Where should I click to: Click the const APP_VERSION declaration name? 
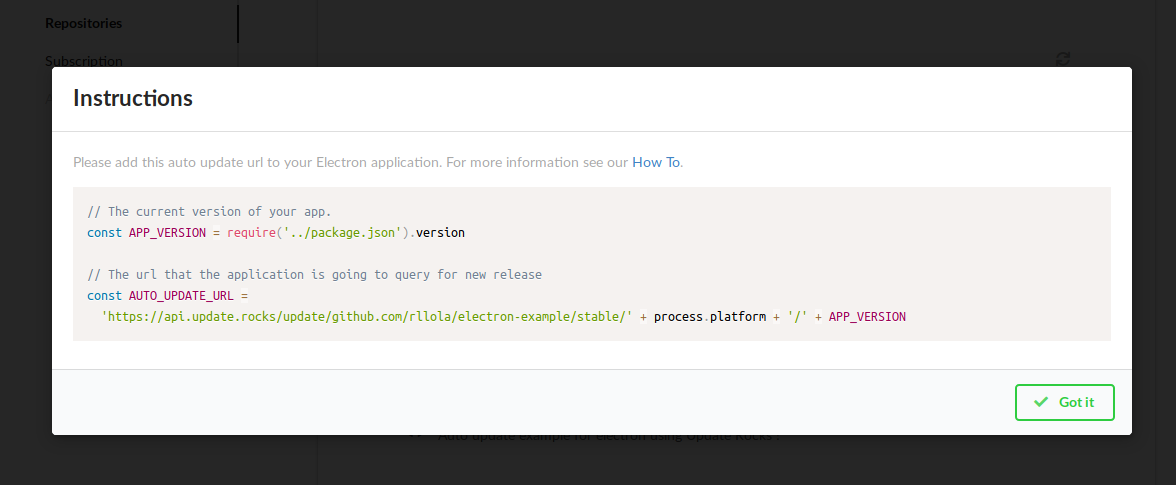167,233
